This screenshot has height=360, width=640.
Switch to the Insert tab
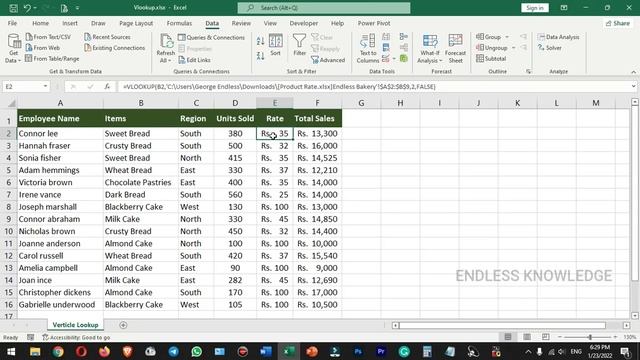(x=70, y=23)
